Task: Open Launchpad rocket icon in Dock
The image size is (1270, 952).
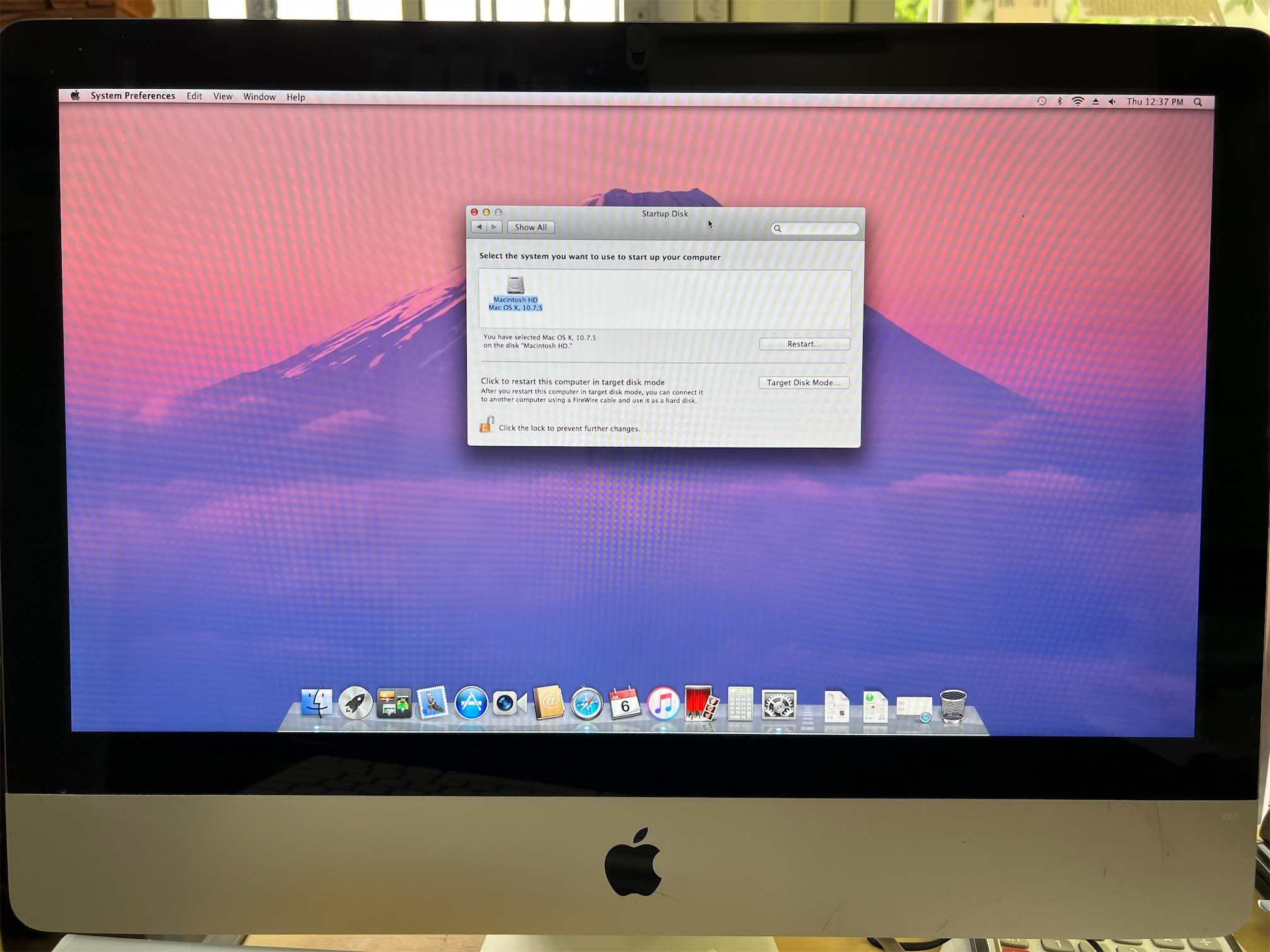Action: (355, 703)
